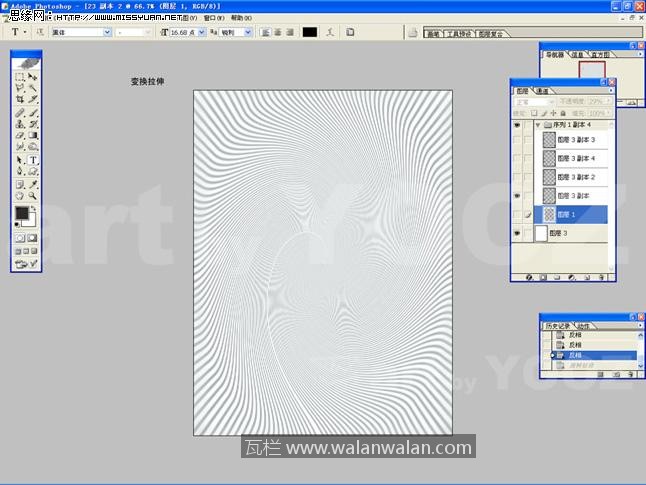This screenshot has height=485, width=646.
Task: Open the font size dropdown
Action: click(202, 32)
